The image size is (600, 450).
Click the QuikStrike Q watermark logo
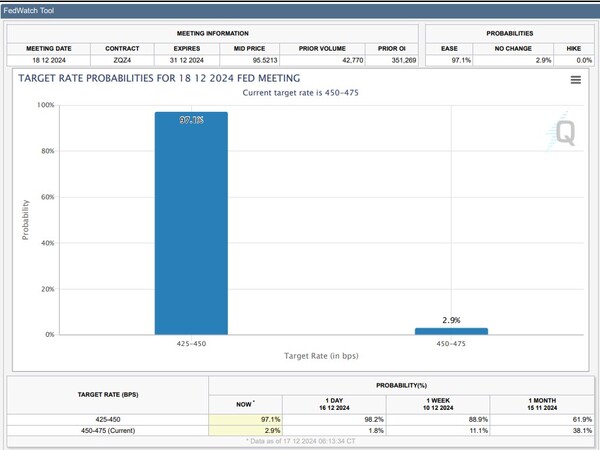(x=566, y=132)
